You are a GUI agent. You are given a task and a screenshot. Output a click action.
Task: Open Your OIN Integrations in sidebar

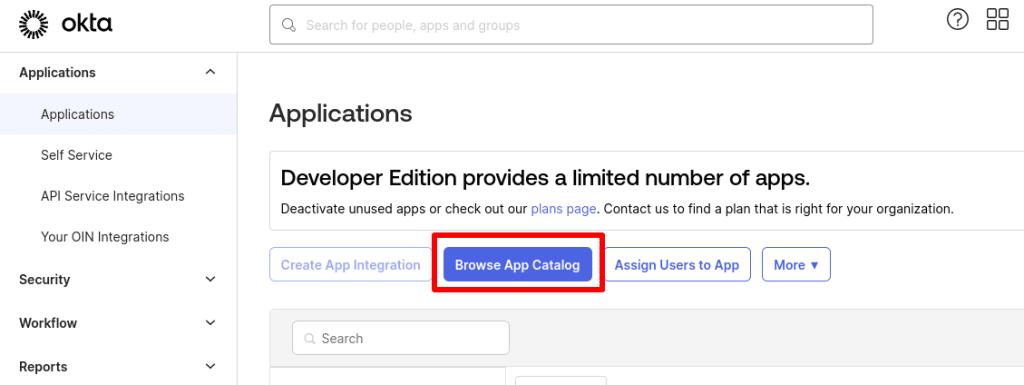click(104, 237)
